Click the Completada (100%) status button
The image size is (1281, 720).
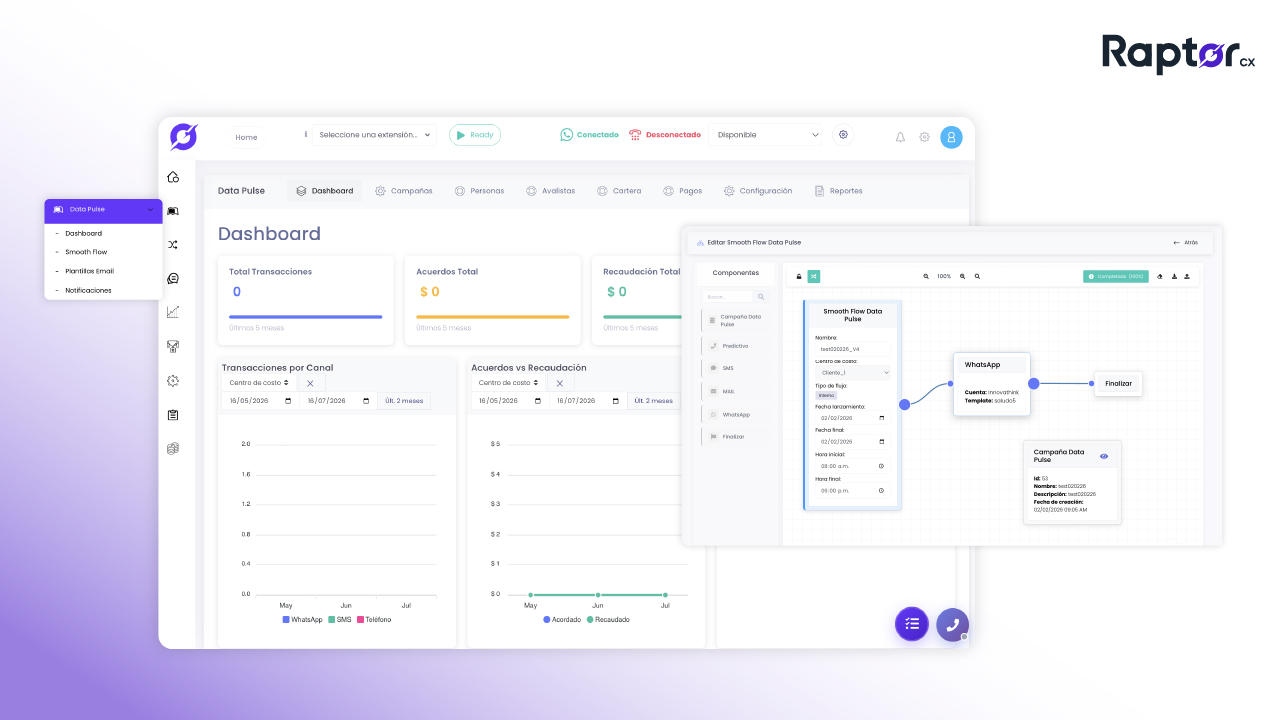(1116, 276)
